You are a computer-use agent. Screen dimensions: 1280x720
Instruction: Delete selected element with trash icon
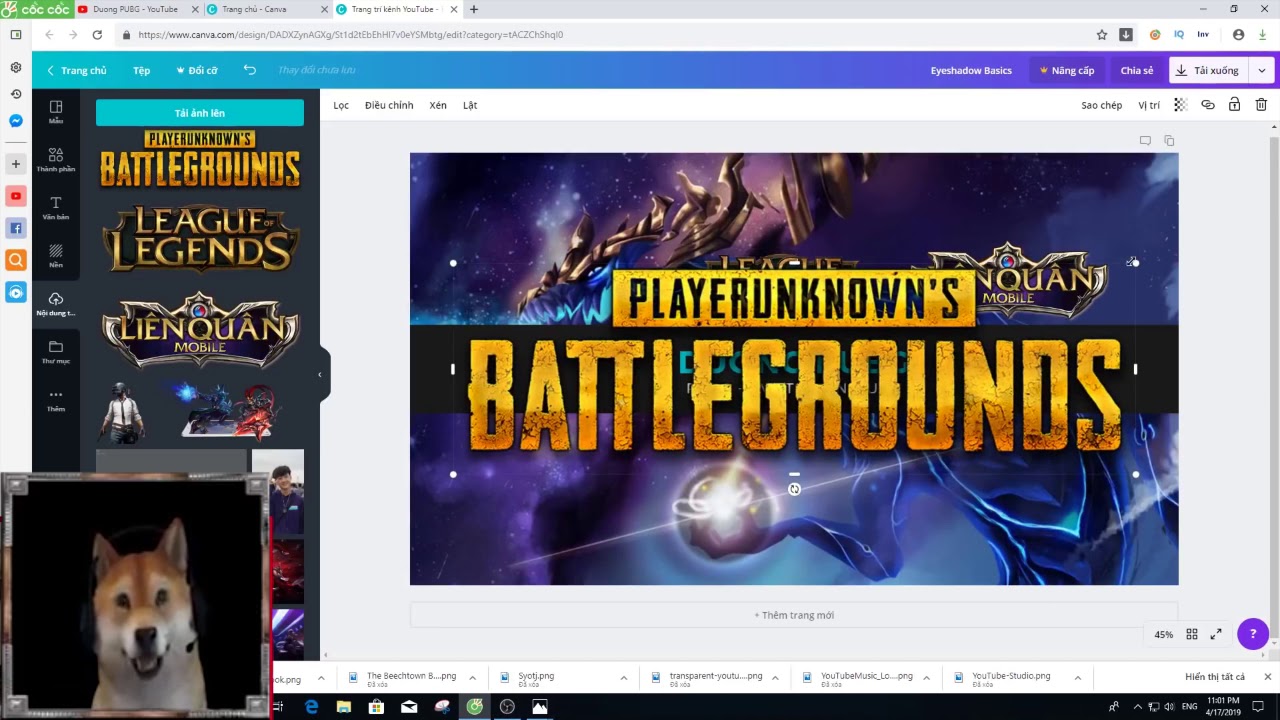click(1261, 104)
